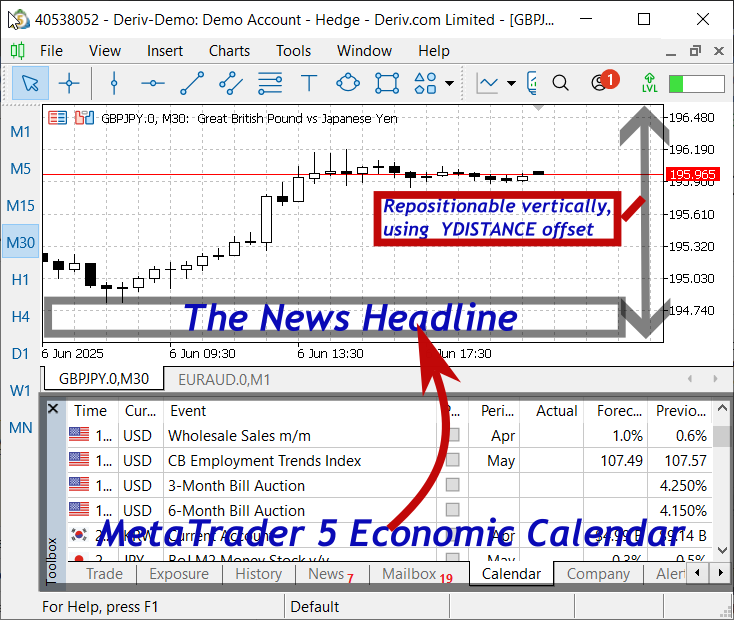
Task: Click the MetaTrader candlestick logo icon
Action: pyautogui.click(x=18, y=51)
